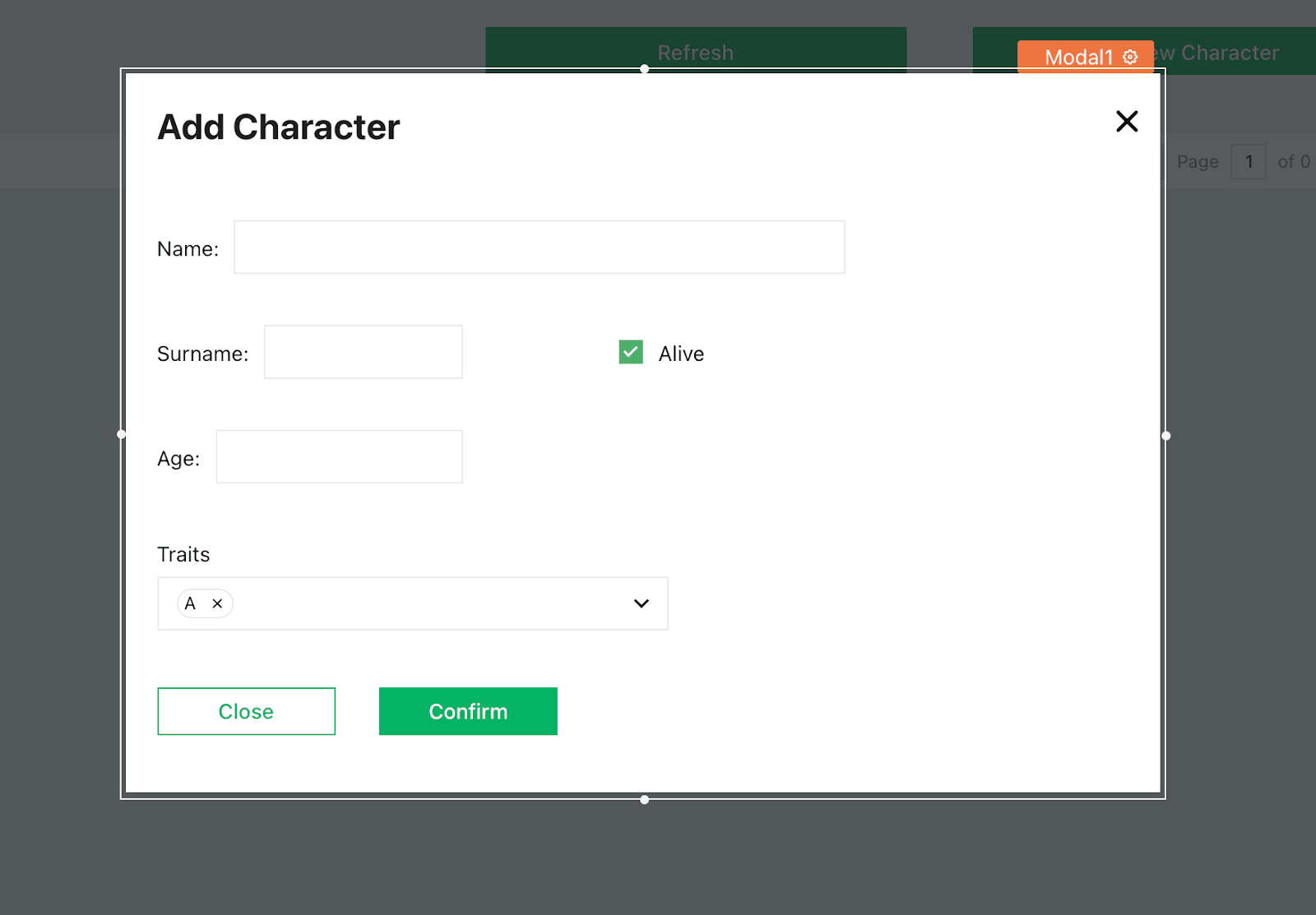Click into the Name input field
This screenshot has width=1316, height=915.
(x=539, y=247)
